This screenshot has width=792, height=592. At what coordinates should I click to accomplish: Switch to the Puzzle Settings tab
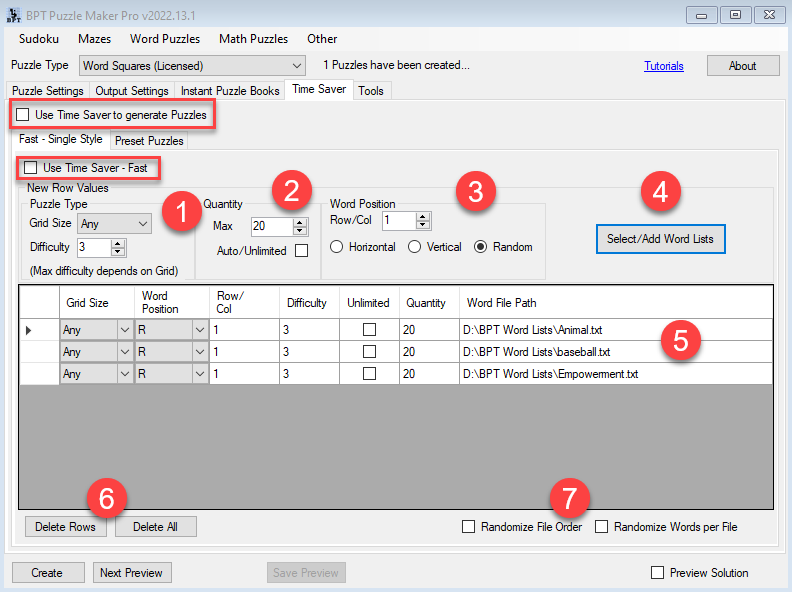(47, 91)
